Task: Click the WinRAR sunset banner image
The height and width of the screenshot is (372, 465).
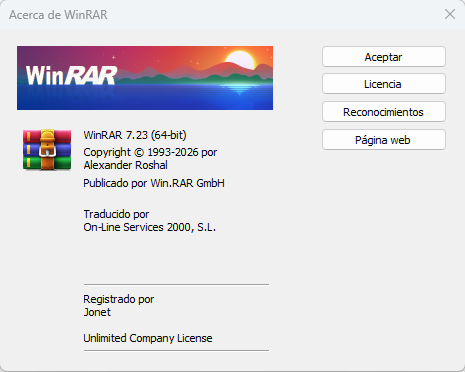Action: pyautogui.click(x=145, y=78)
